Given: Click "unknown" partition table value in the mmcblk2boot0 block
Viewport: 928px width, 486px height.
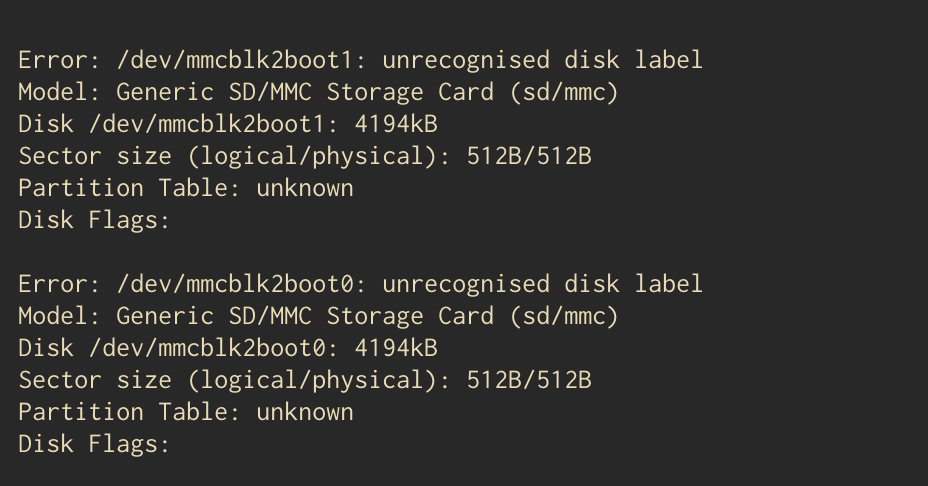Looking at the screenshot, I should click(305, 412).
